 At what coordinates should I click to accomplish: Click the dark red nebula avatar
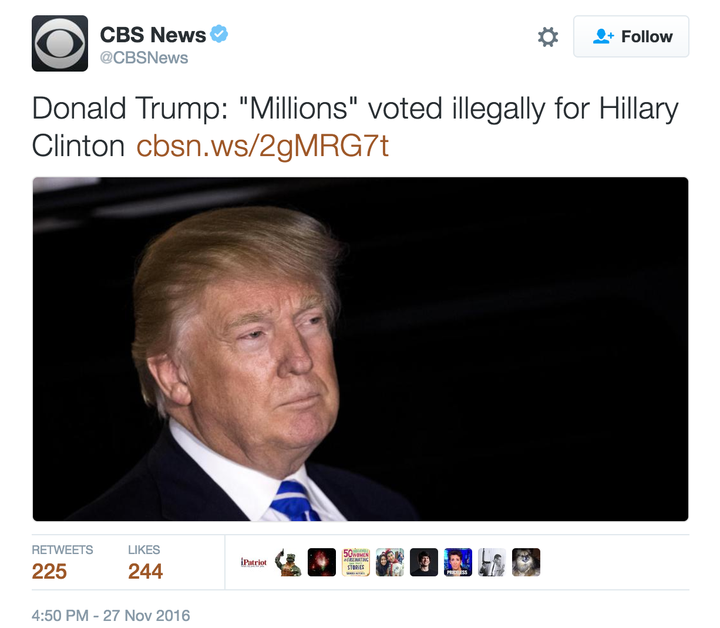[x=321, y=562]
